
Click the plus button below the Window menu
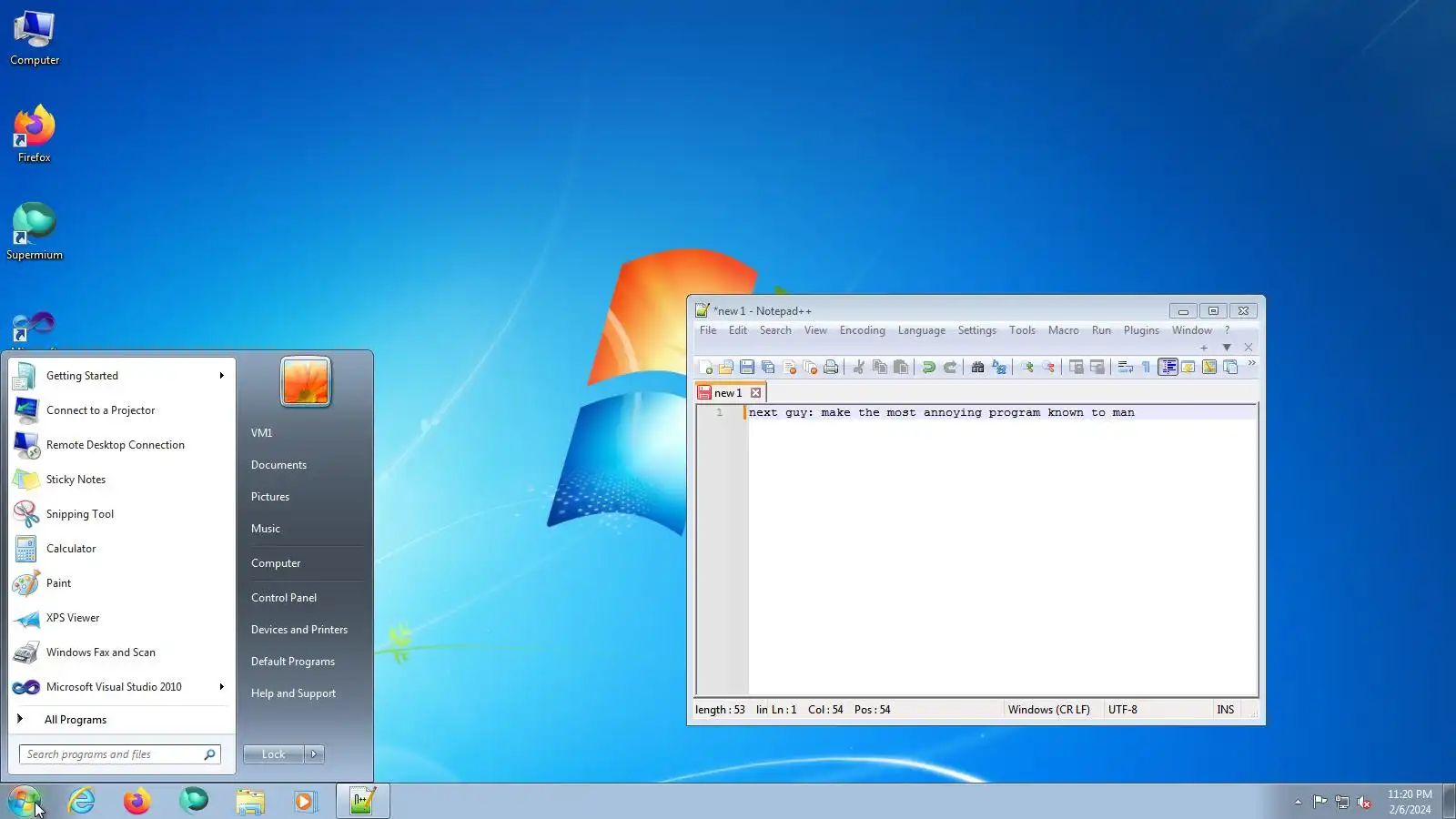(x=1204, y=348)
